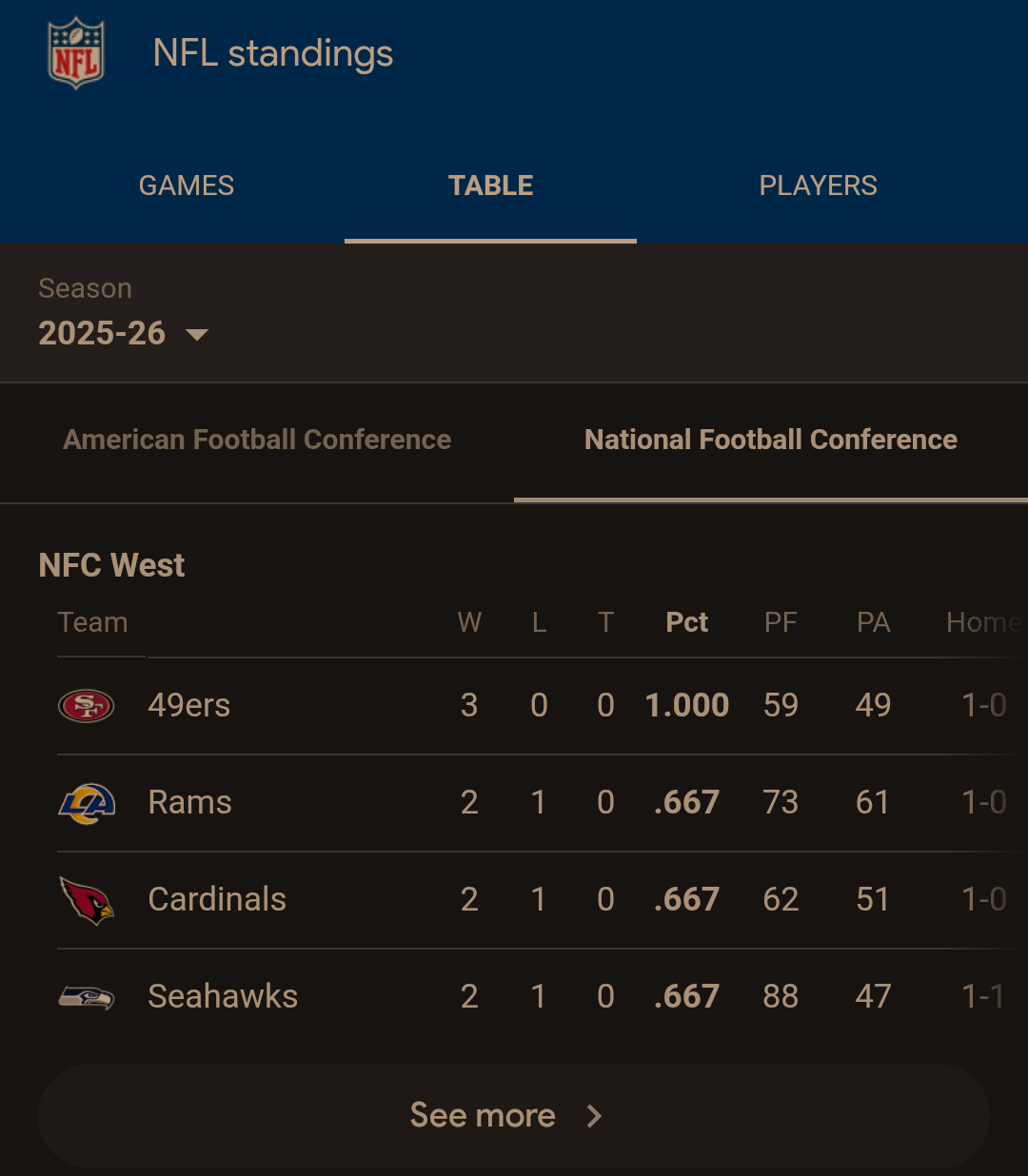Click the NFL standings title
This screenshot has width=1028, height=1176.
click(x=273, y=54)
